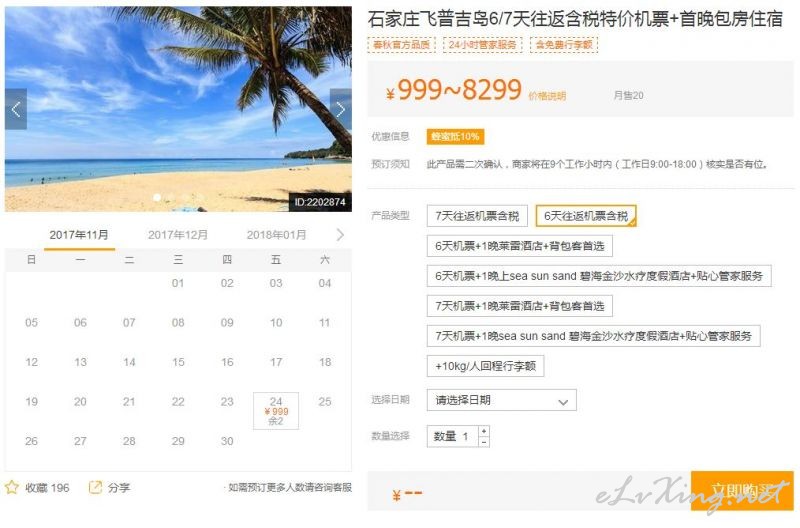Advance calendar months with right chevron

(340, 235)
